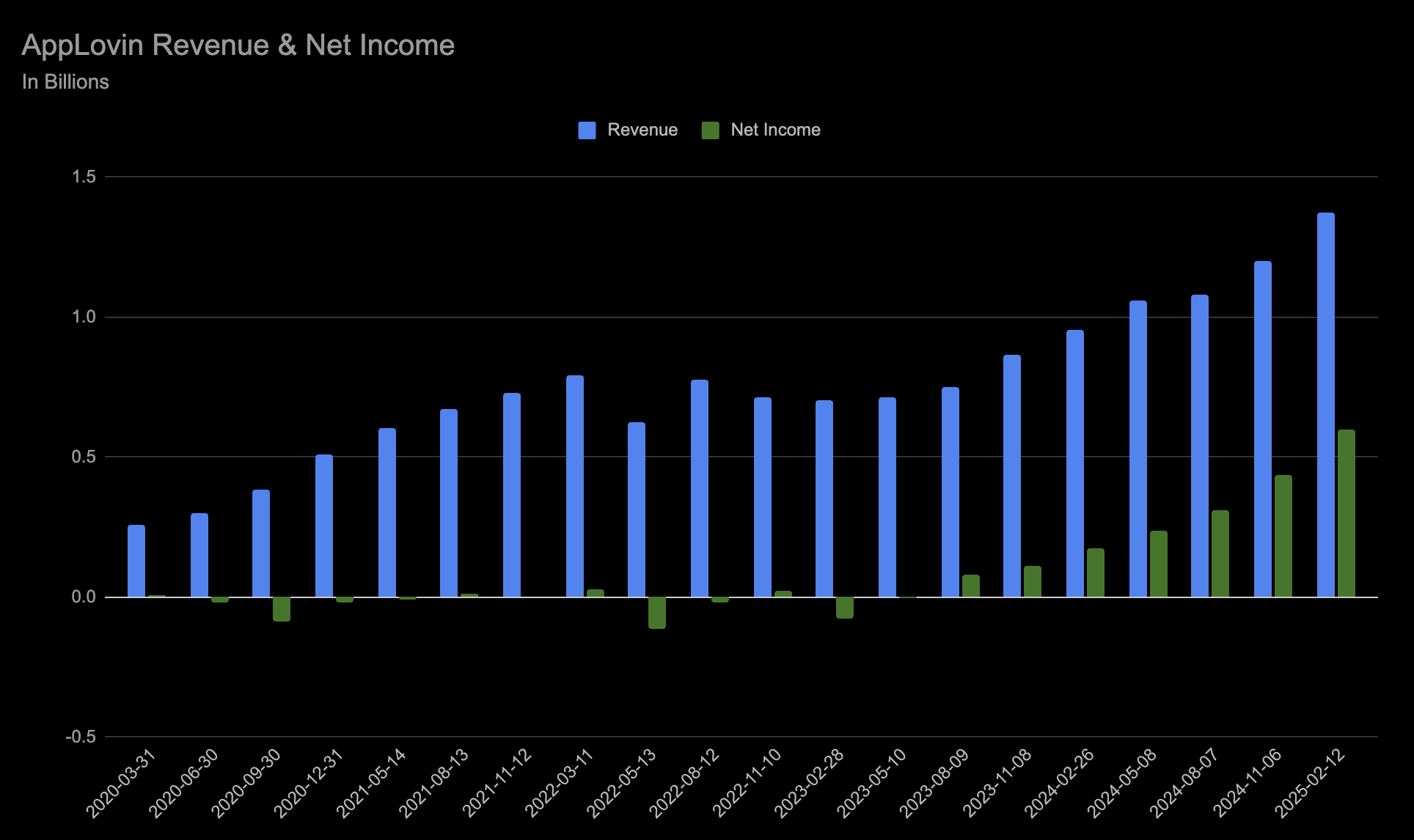
Task: Click the Revenue bar for 2020-03-31
Action: pos(136,561)
